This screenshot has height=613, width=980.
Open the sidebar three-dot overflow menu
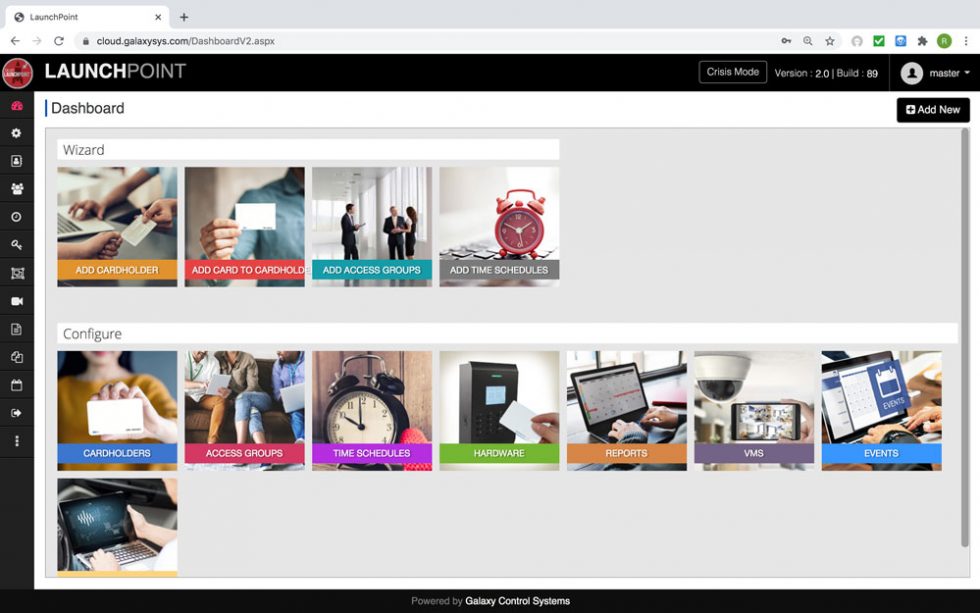tap(16, 441)
